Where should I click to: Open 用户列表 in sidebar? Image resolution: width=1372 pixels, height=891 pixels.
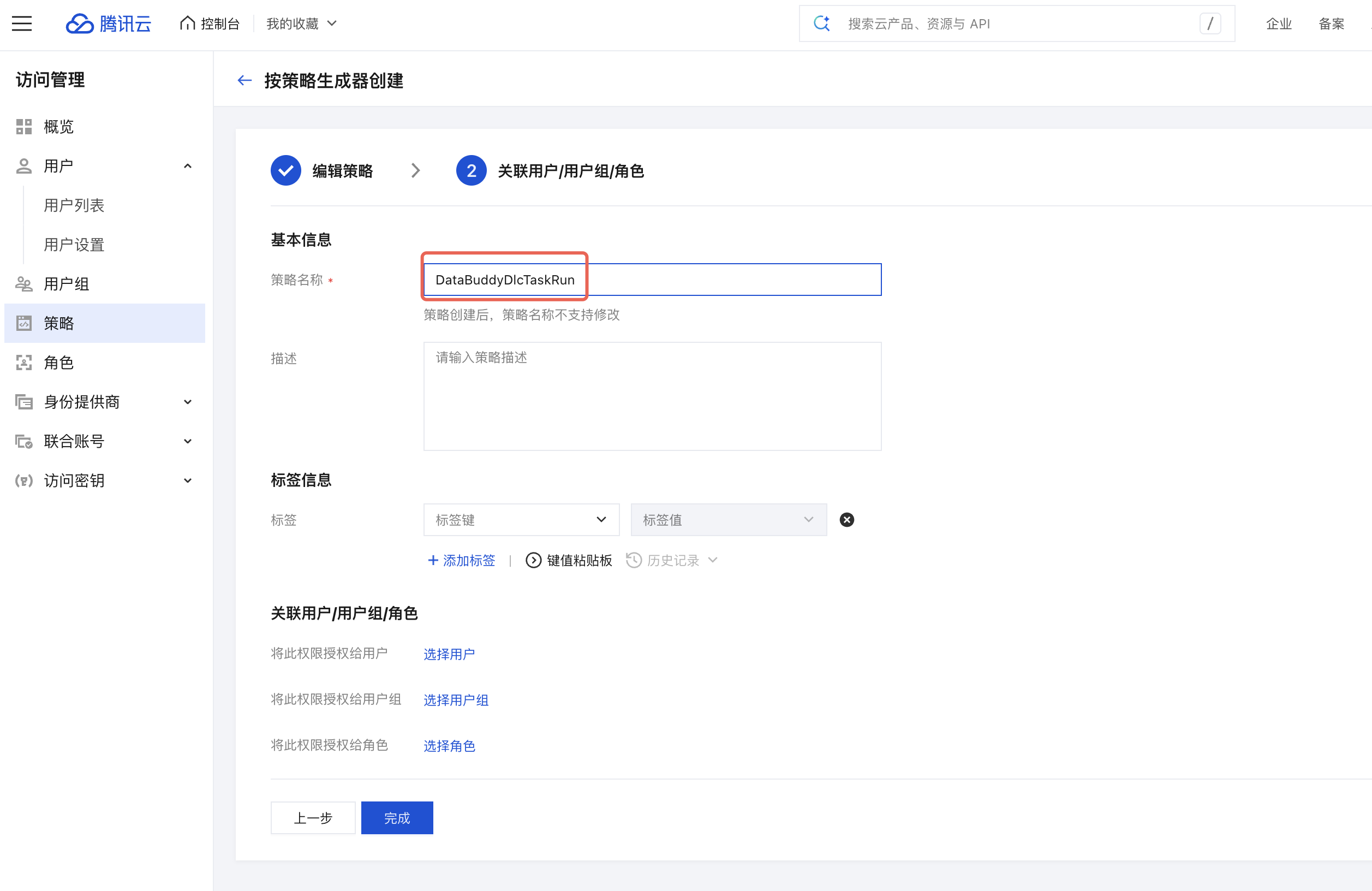(74, 205)
